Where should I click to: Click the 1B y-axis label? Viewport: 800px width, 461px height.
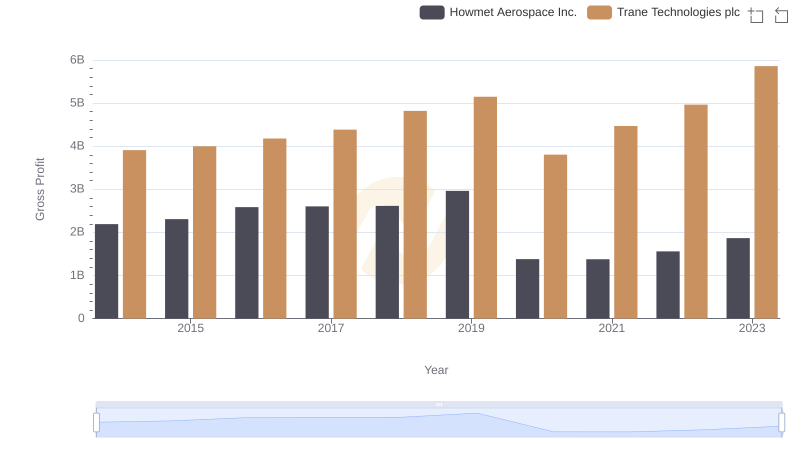77,275
